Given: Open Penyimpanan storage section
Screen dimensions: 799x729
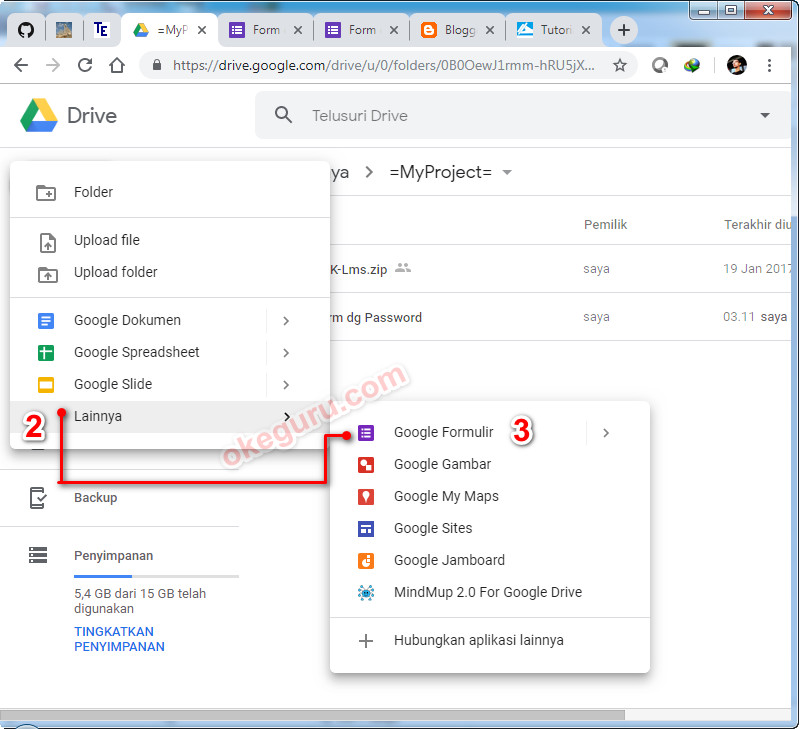Looking at the screenshot, I should coord(113,556).
